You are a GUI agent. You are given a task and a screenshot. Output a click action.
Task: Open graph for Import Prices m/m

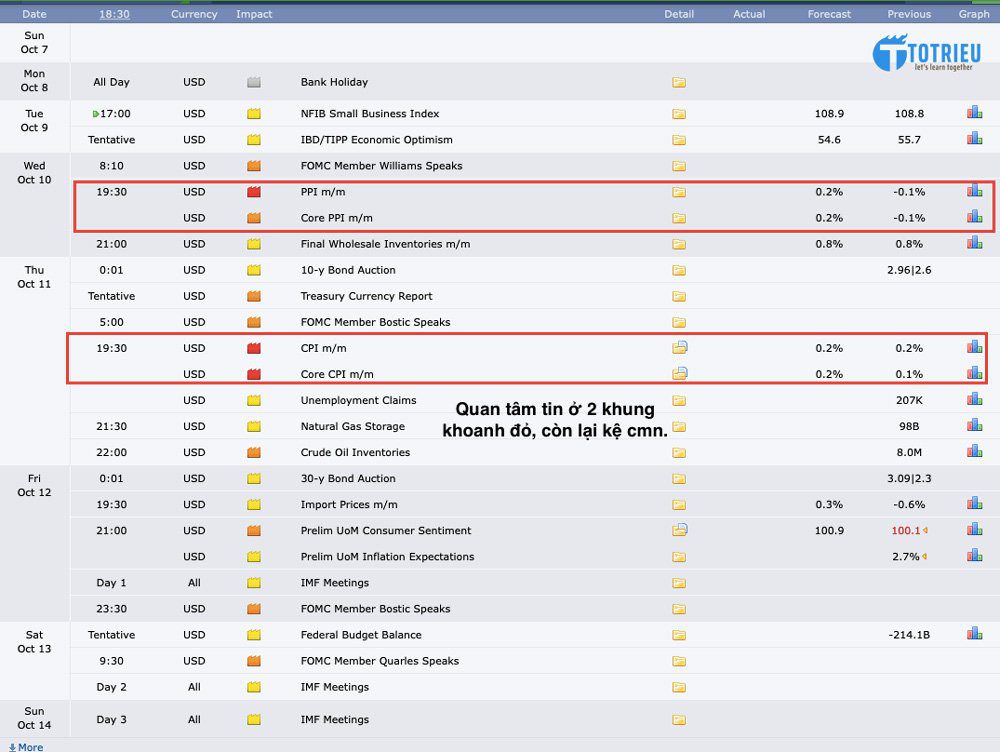tap(974, 503)
